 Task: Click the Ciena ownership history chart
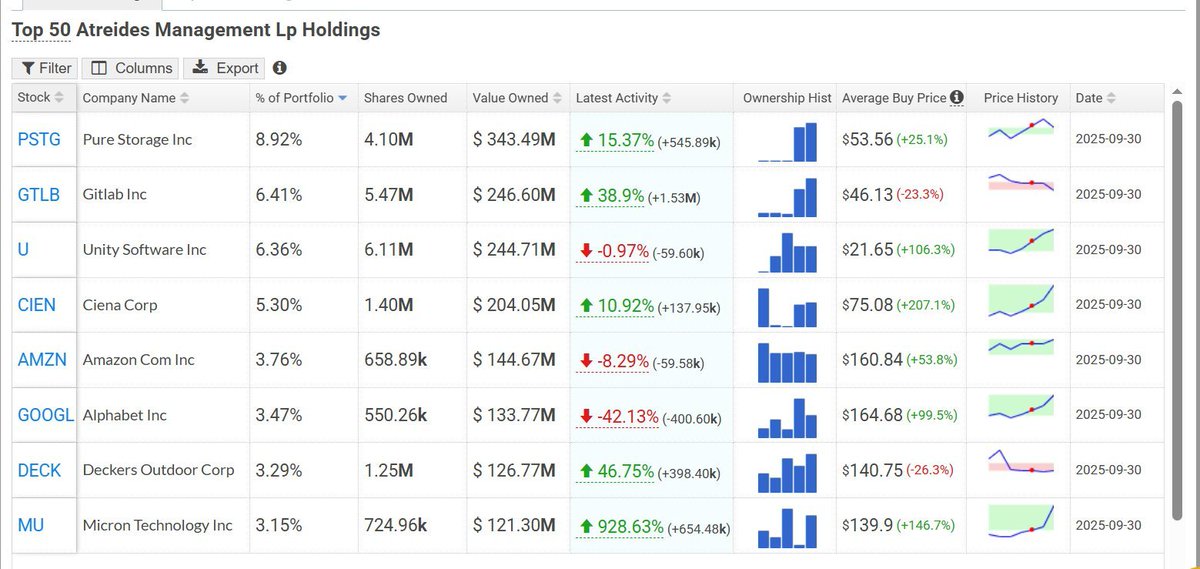coord(787,307)
